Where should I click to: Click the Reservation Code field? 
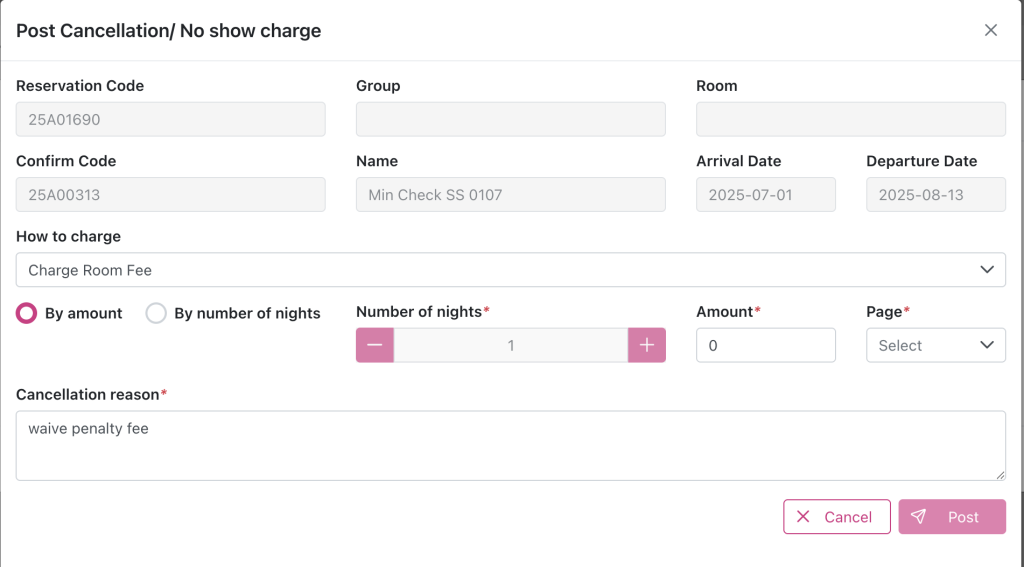tap(170, 119)
